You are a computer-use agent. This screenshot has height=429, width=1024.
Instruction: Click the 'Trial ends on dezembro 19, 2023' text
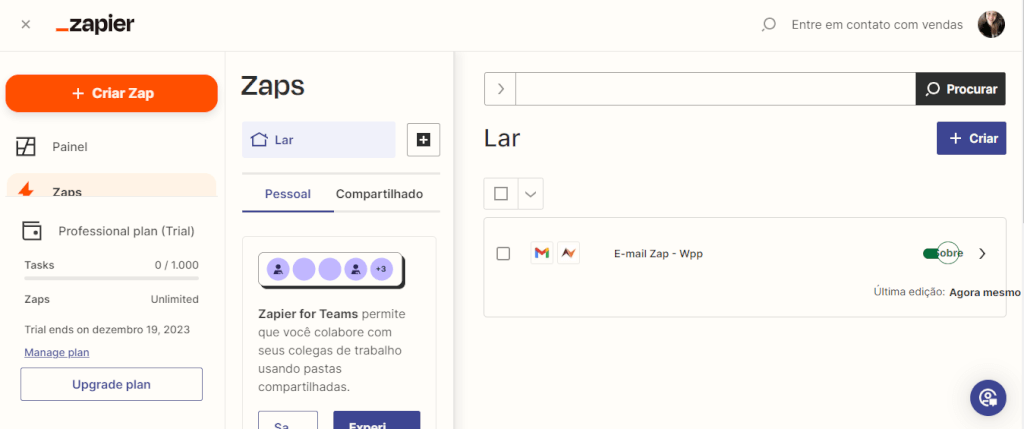(107, 330)
